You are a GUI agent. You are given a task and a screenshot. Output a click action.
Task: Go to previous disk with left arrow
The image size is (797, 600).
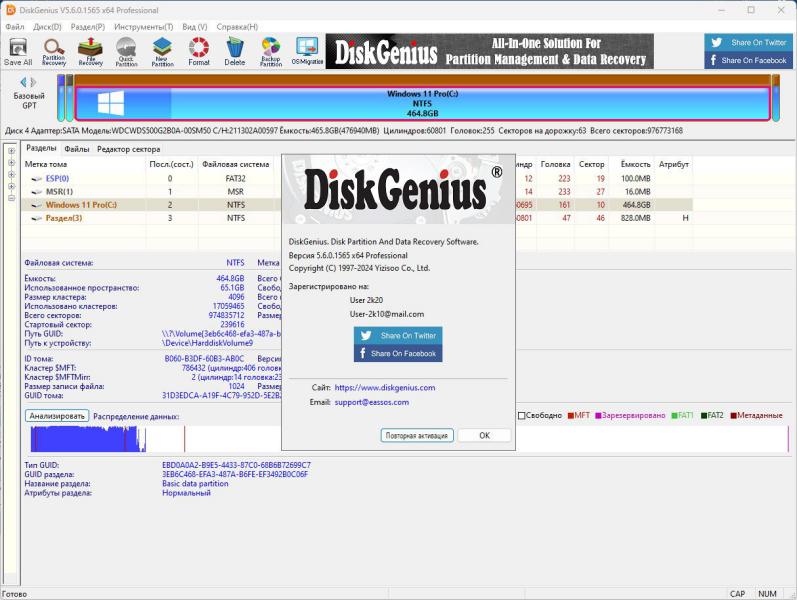(23, 82)
